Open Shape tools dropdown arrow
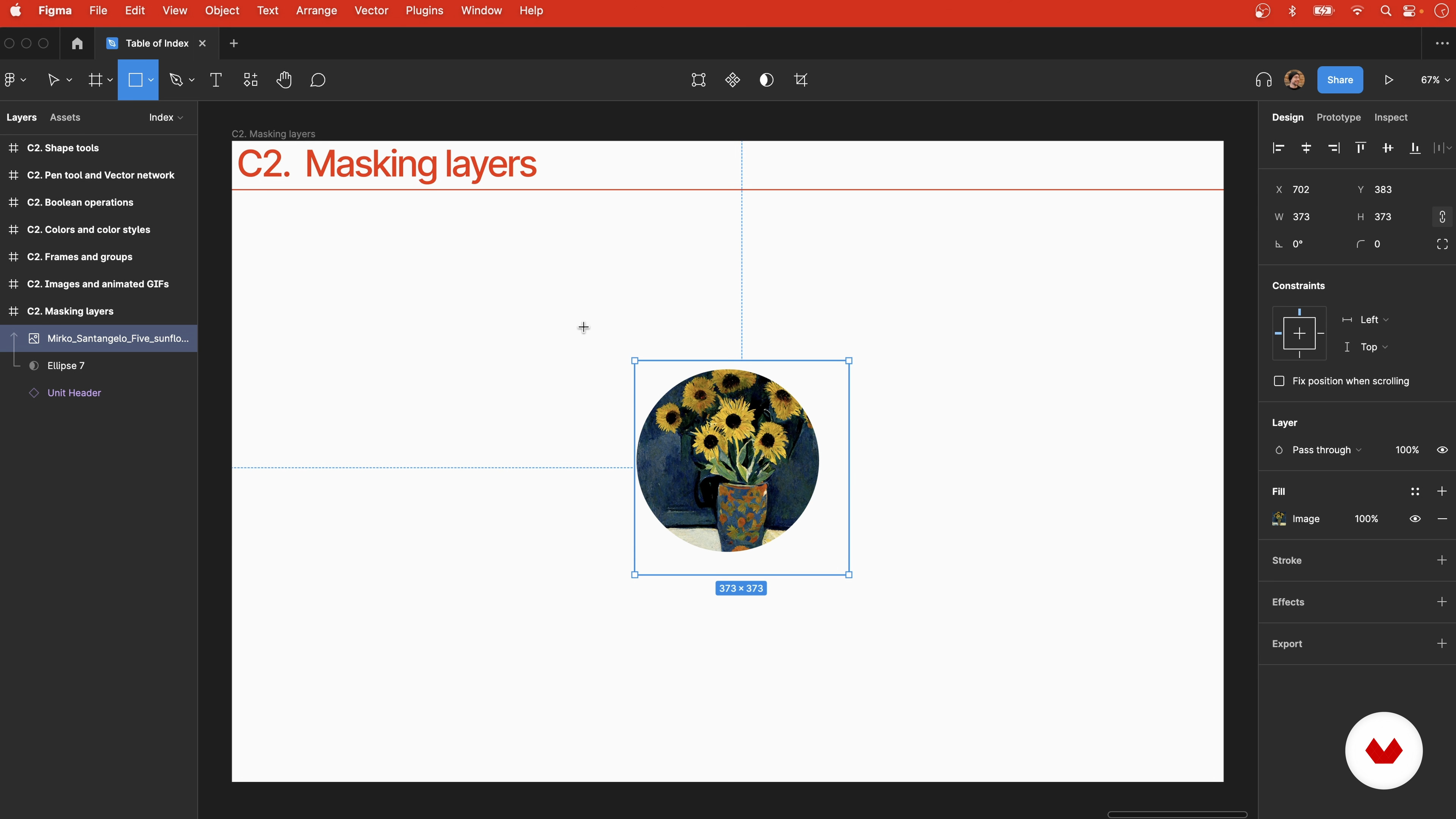Image resolution: width=1456 pixels, height=819 pixels. click(x=151, y=80)
